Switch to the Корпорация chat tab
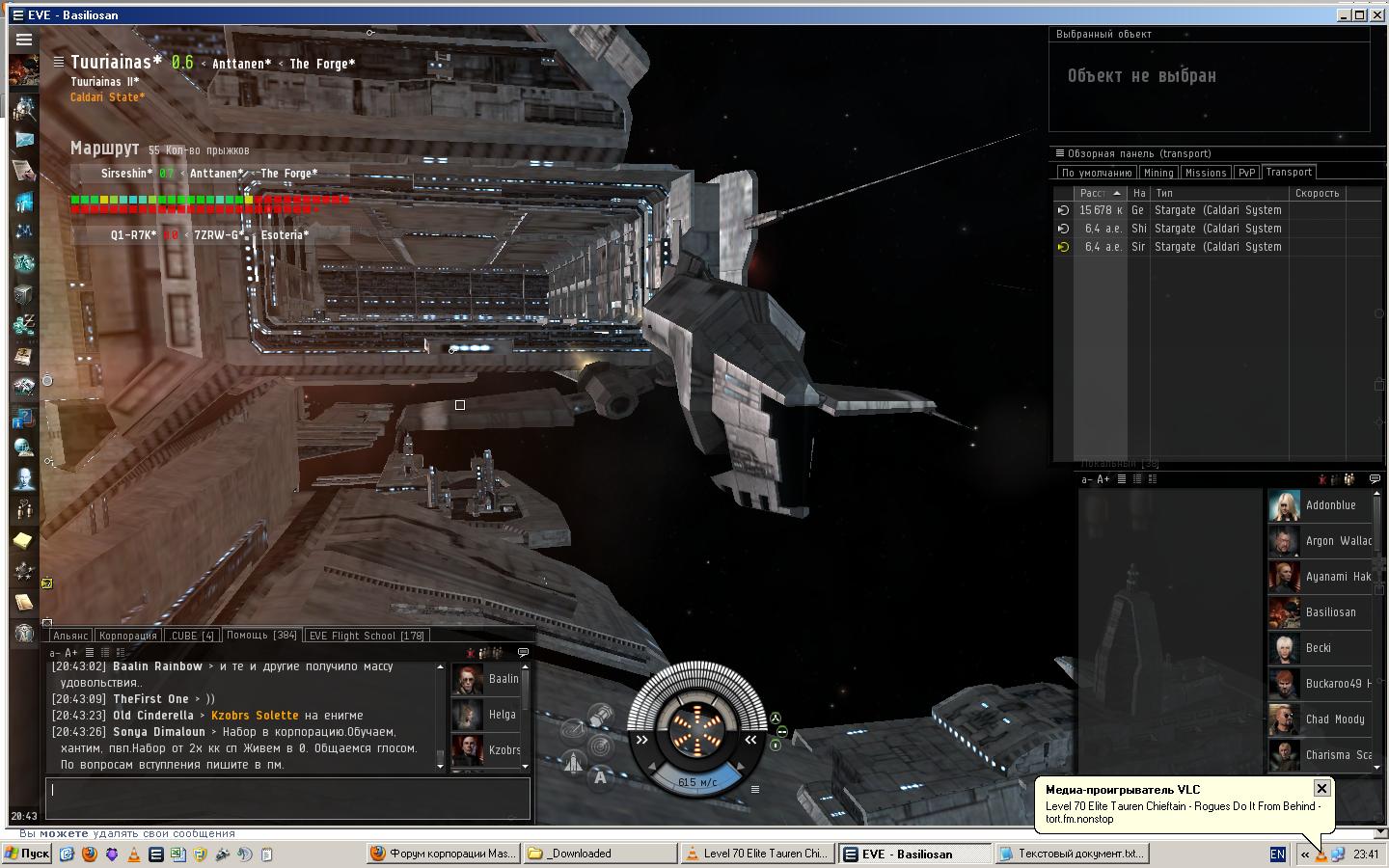 point(128,636)
